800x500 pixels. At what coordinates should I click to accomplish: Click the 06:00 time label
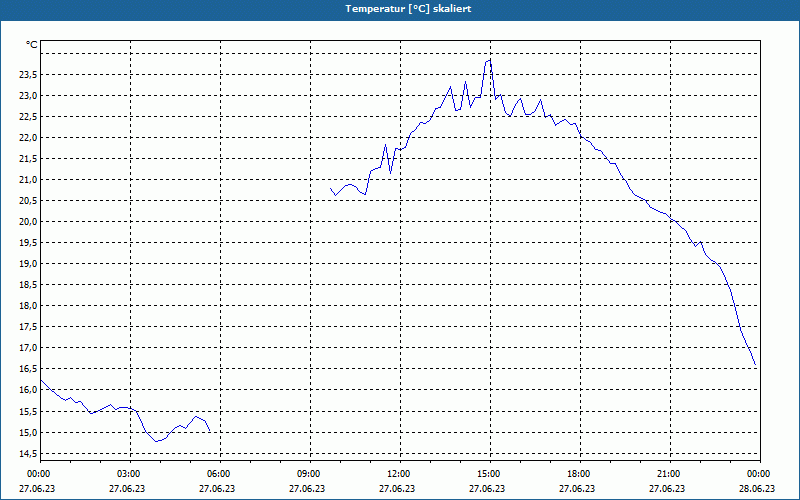(x=218, y=474)
